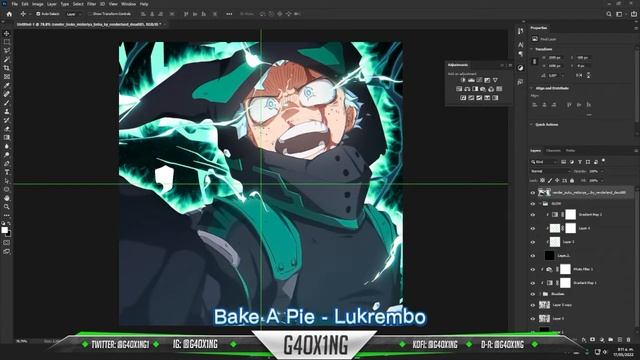
Task: Select the Move tool in the toolbox
Action: (x=7, y=33)
